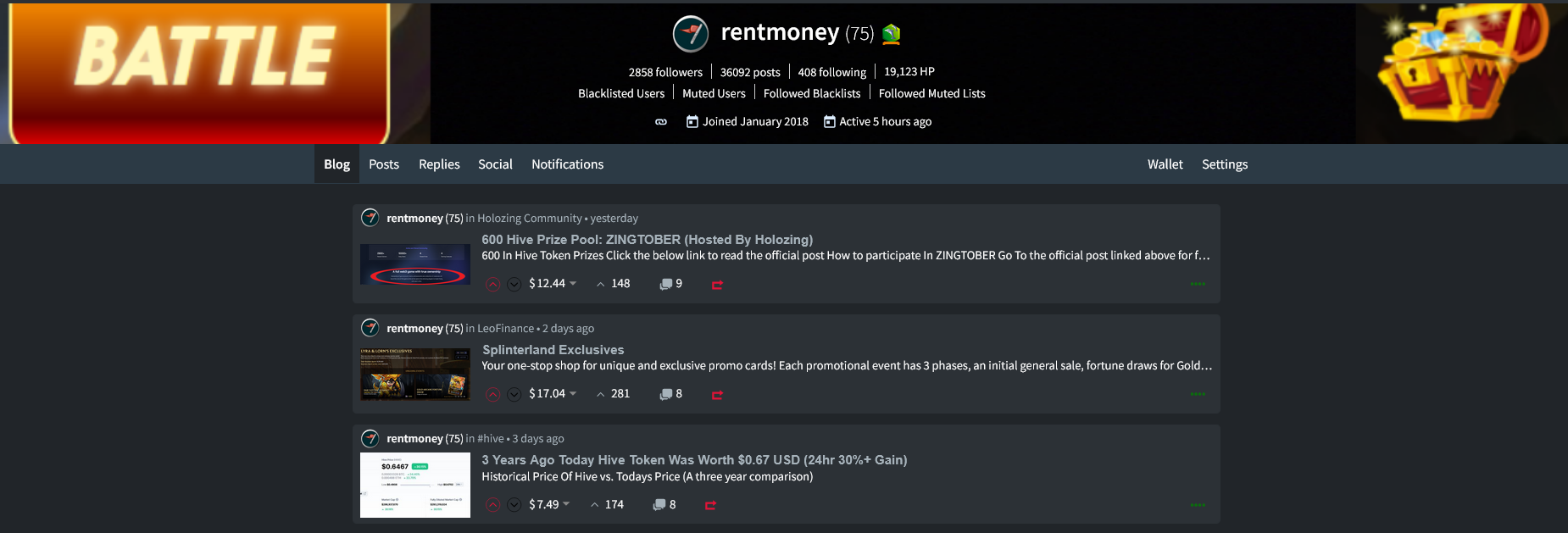Open the Hive price chart thumbnail

[x=414, y=485]
